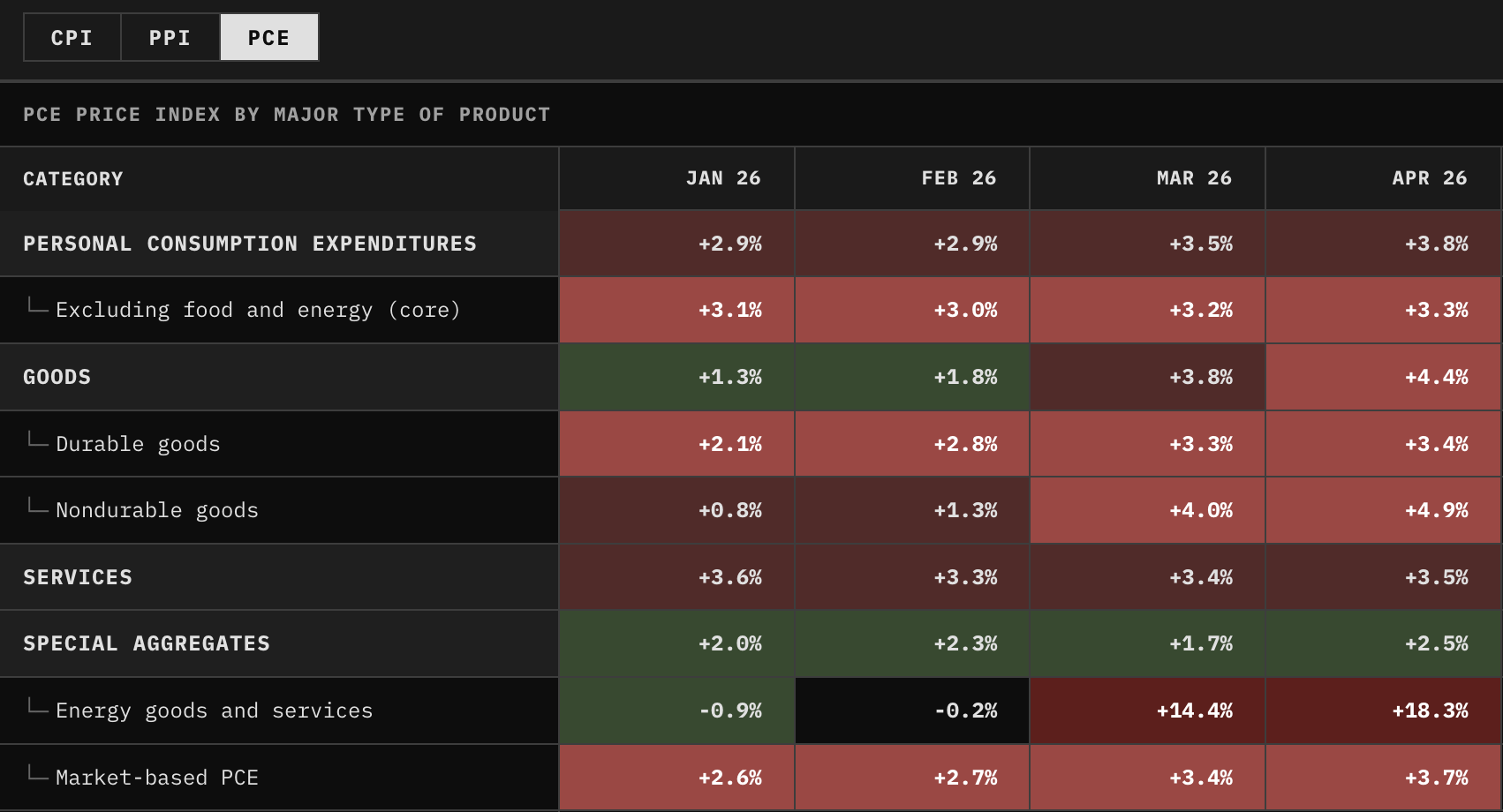Click the JAN 26 column header
1503x812 pixels.
(676, 178)
